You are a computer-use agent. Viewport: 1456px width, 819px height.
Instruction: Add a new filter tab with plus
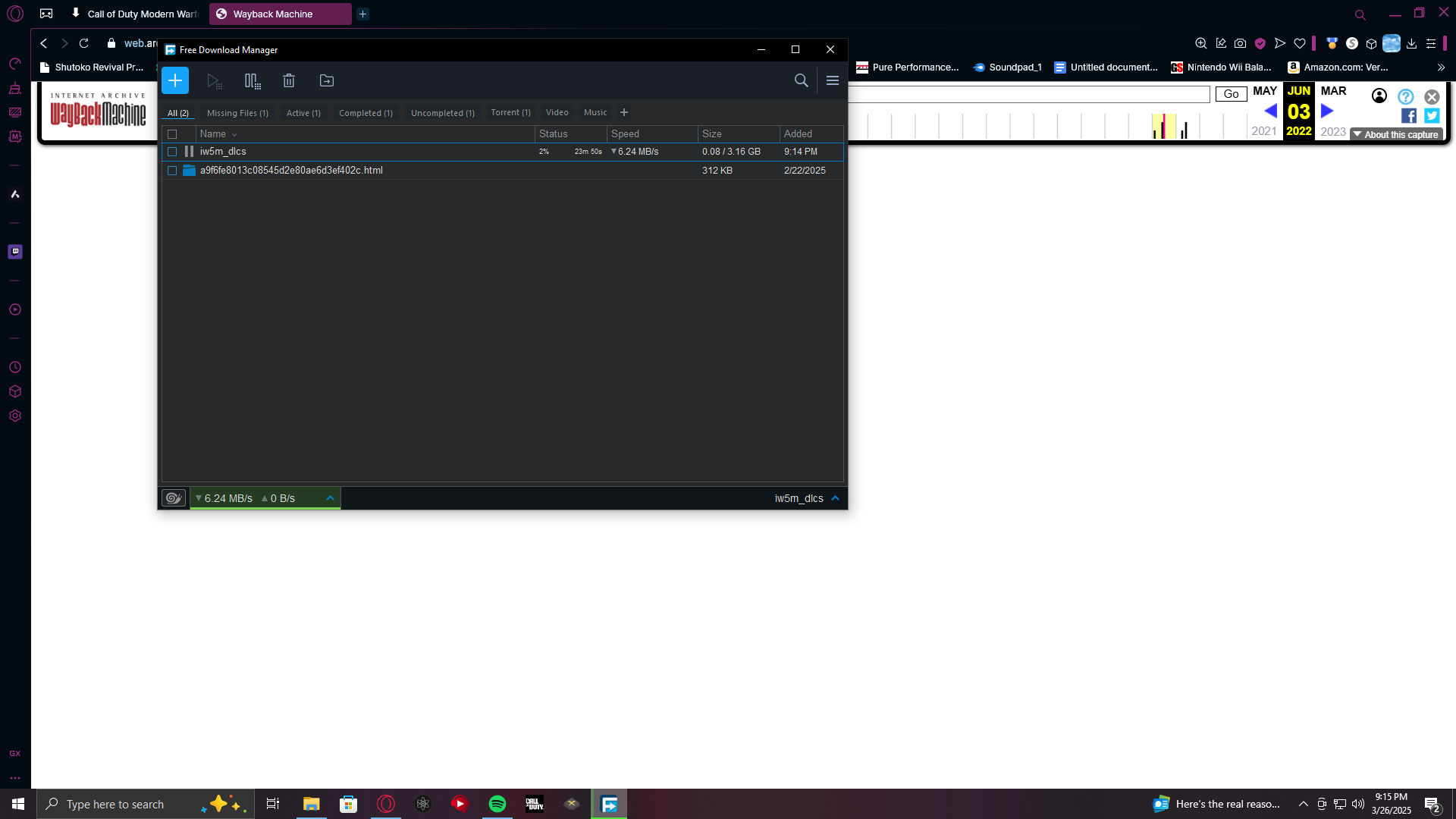tap(624, 112)
